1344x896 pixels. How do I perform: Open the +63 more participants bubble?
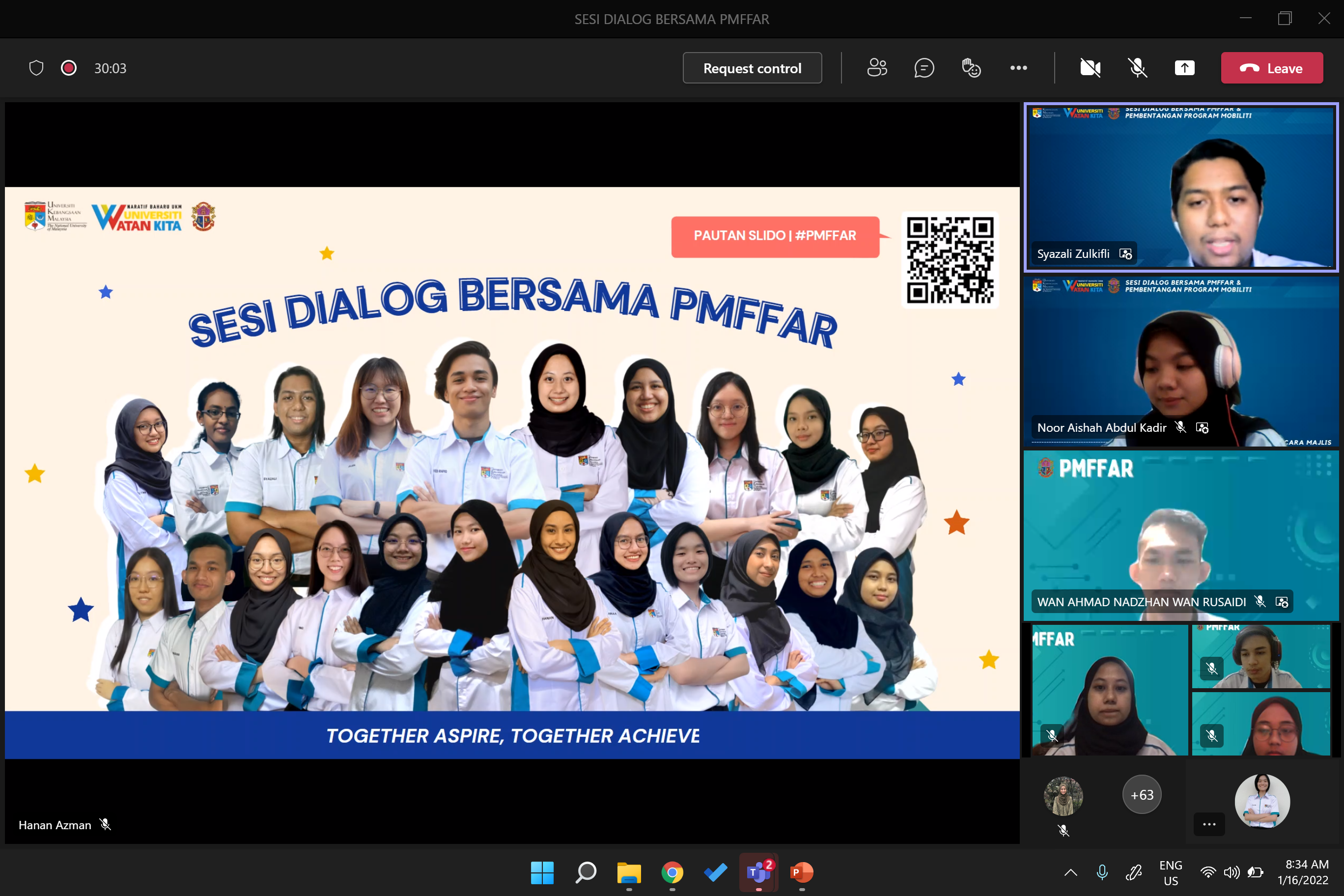tap(1141, 794)
